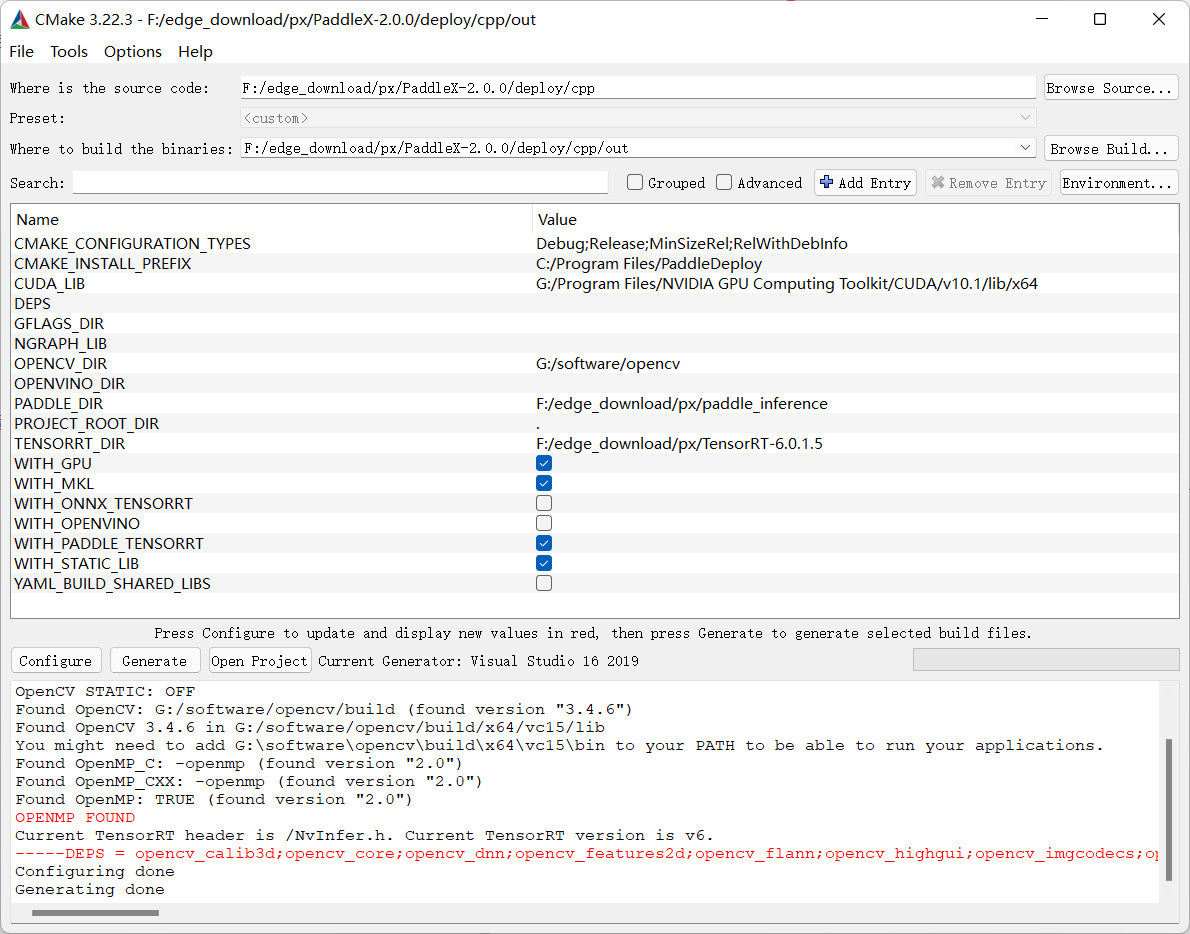The image size is (1190, 934).
Task: Open the Environment settings button
Action: pos(1119,183)
